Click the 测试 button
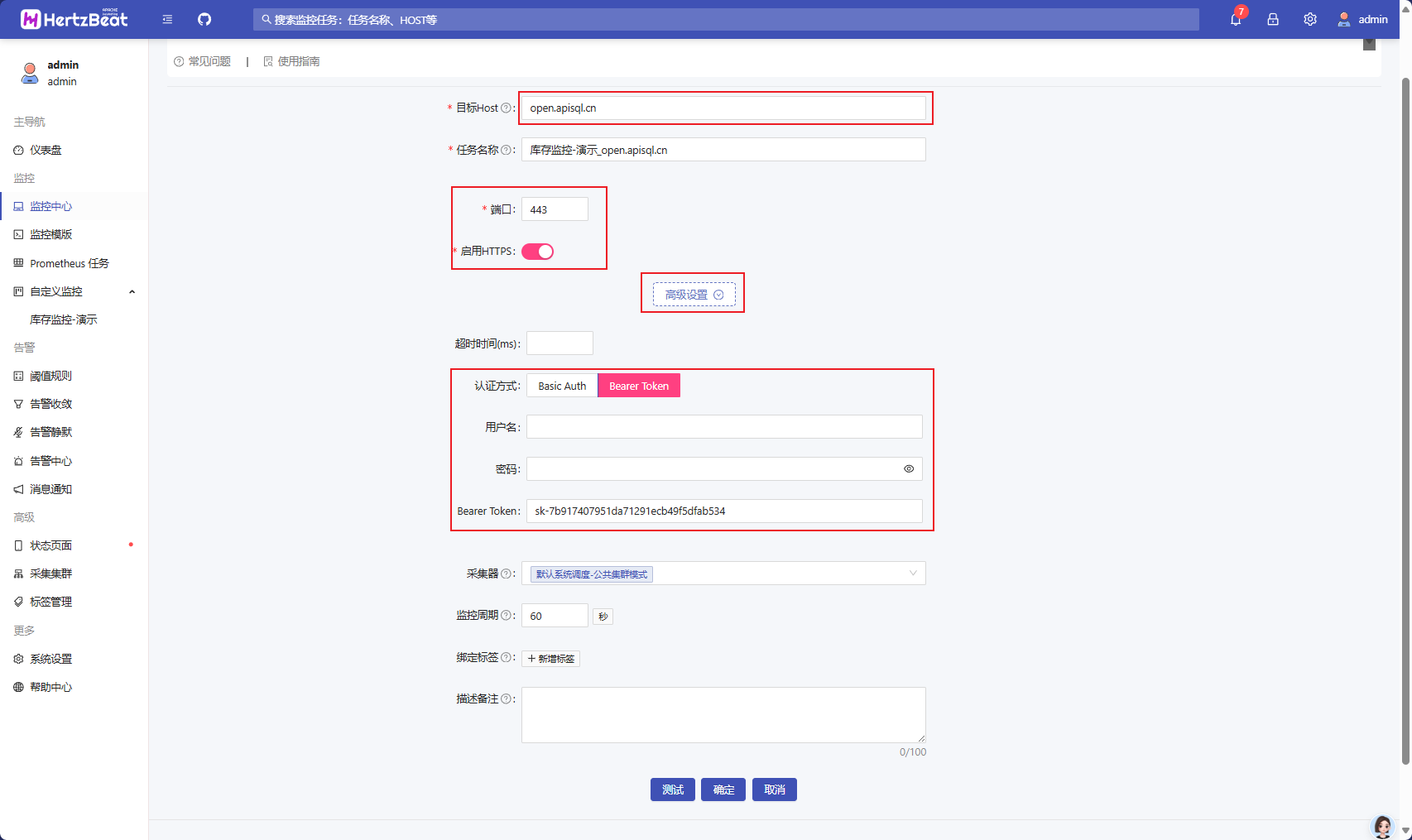 pyautogui.click(x=672, y=790)
